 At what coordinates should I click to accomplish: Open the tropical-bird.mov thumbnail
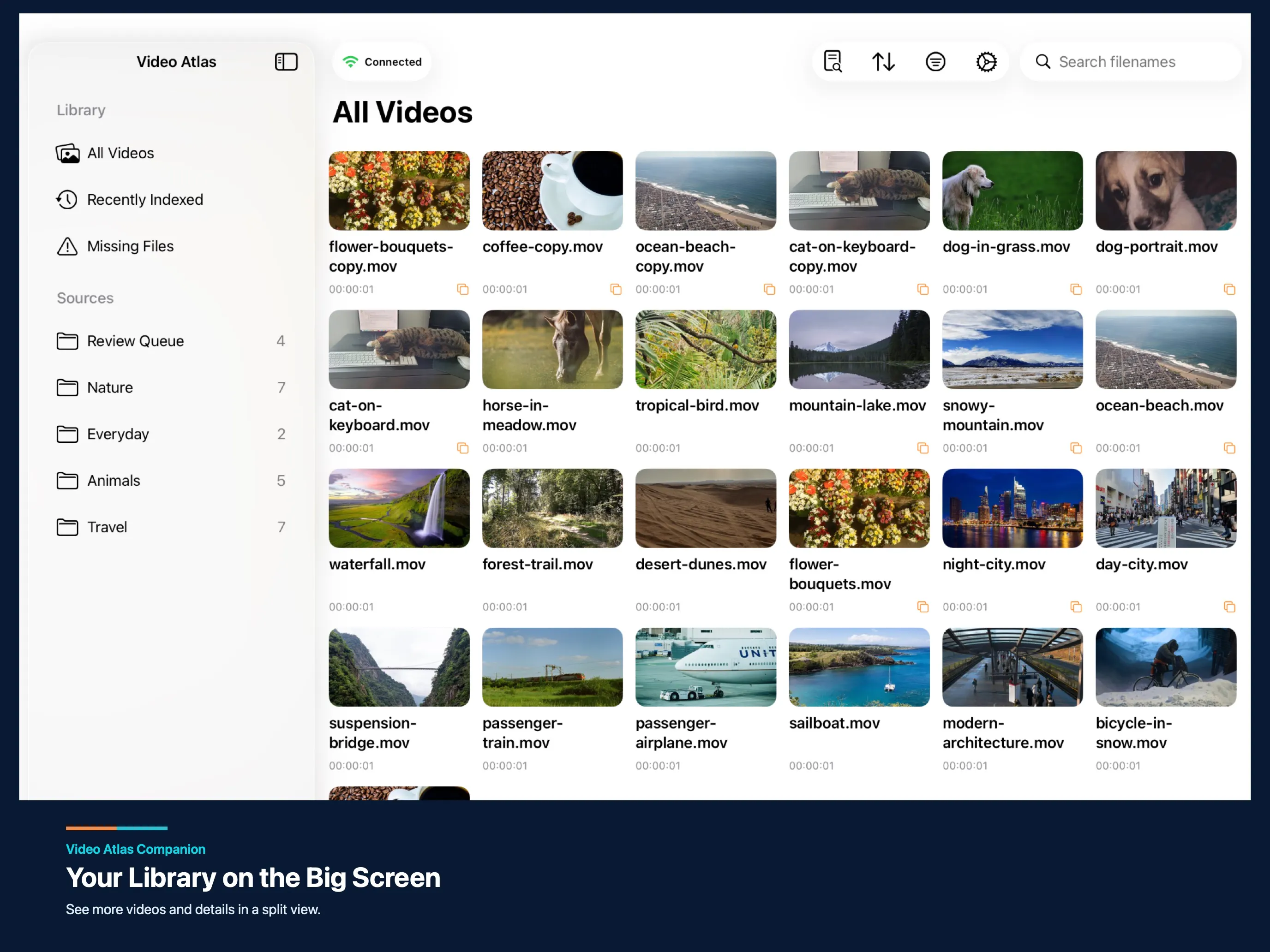pyautogui.click(x=706, y=350)
